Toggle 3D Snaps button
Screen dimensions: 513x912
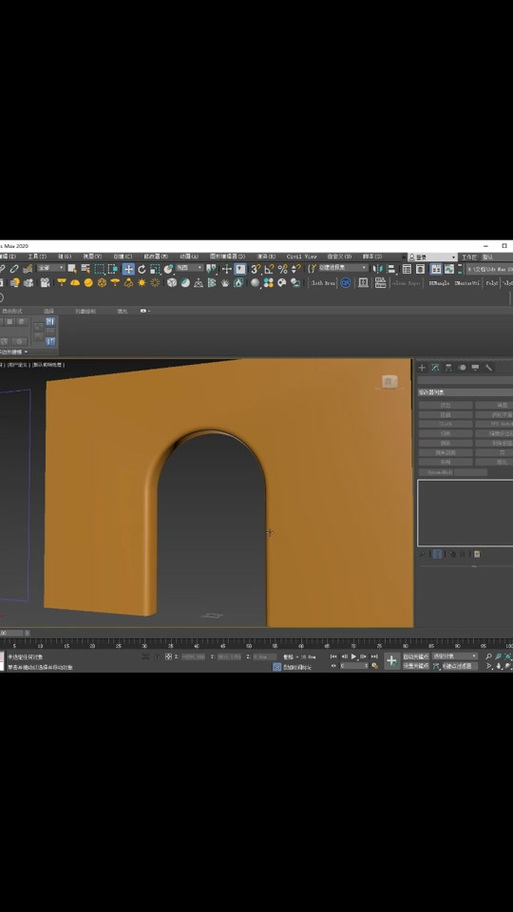coord(254,269)
